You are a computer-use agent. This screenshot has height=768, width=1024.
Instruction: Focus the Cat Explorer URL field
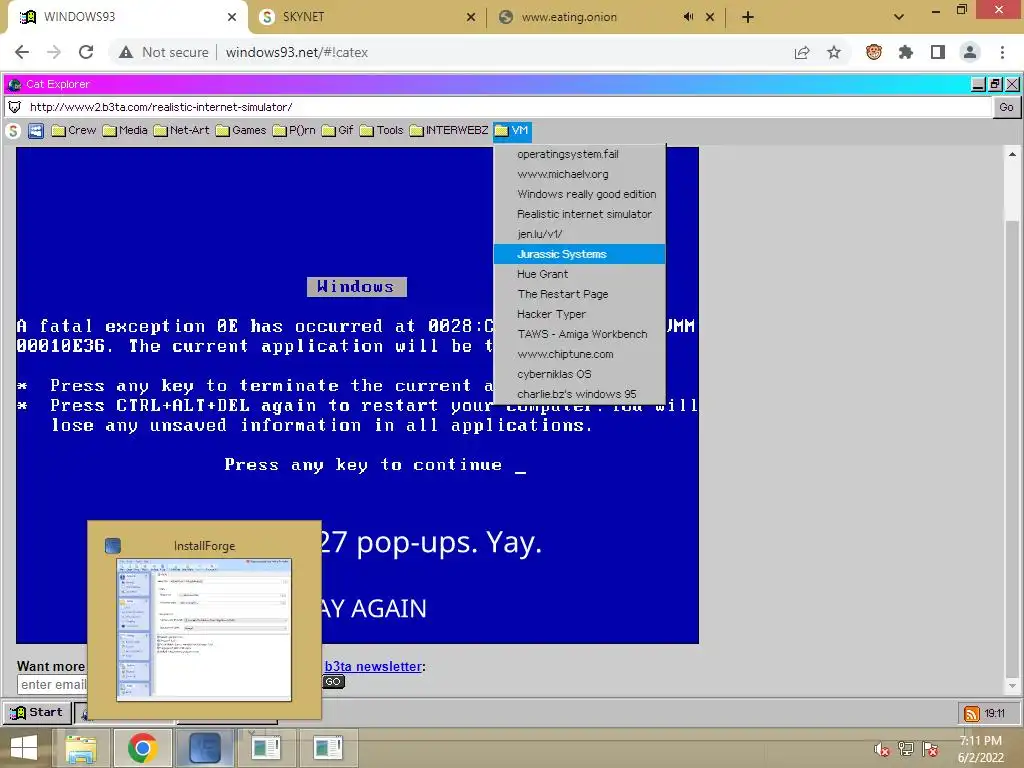(508, 107)
